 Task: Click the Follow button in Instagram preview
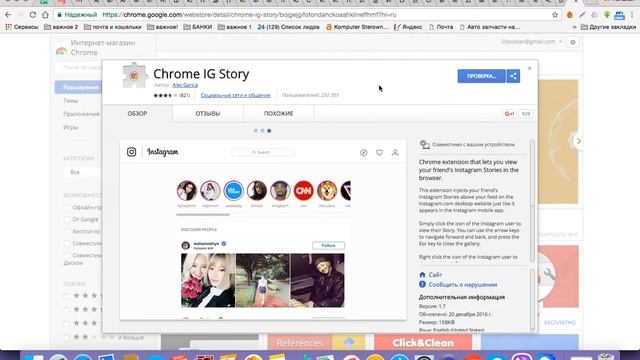tap(328, 245)
